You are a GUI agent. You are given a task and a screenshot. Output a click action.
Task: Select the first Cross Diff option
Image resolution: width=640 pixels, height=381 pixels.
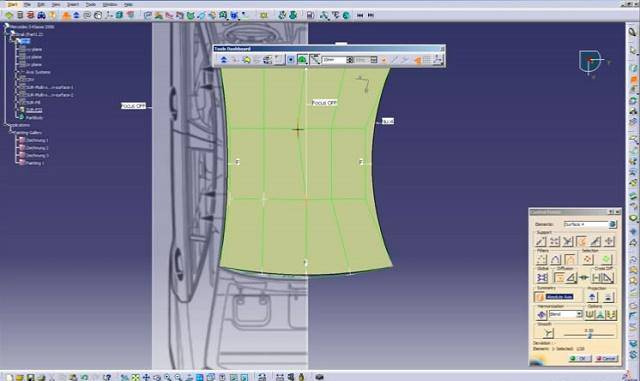597,278
